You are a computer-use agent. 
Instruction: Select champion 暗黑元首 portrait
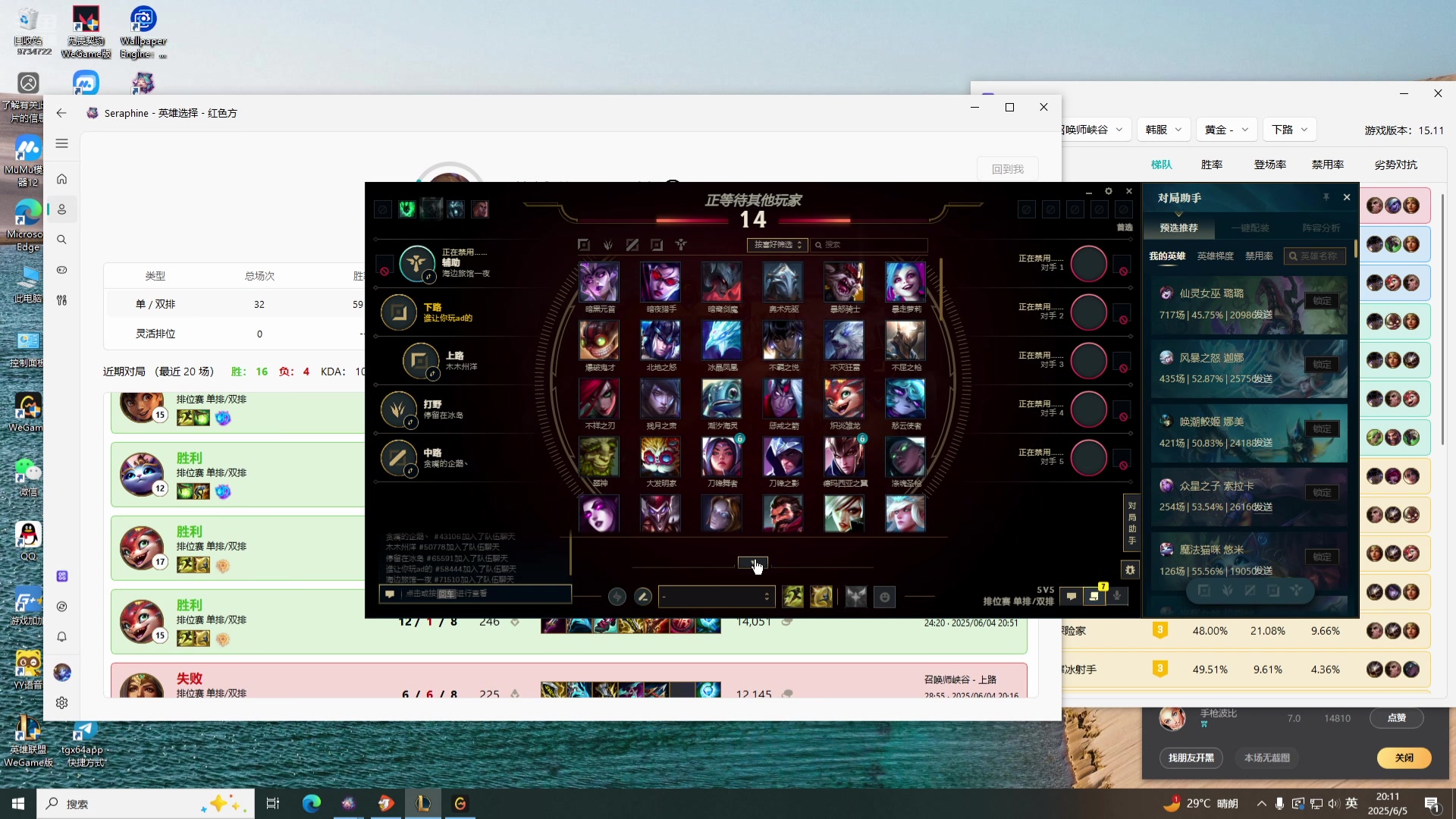tap(599, 282)
